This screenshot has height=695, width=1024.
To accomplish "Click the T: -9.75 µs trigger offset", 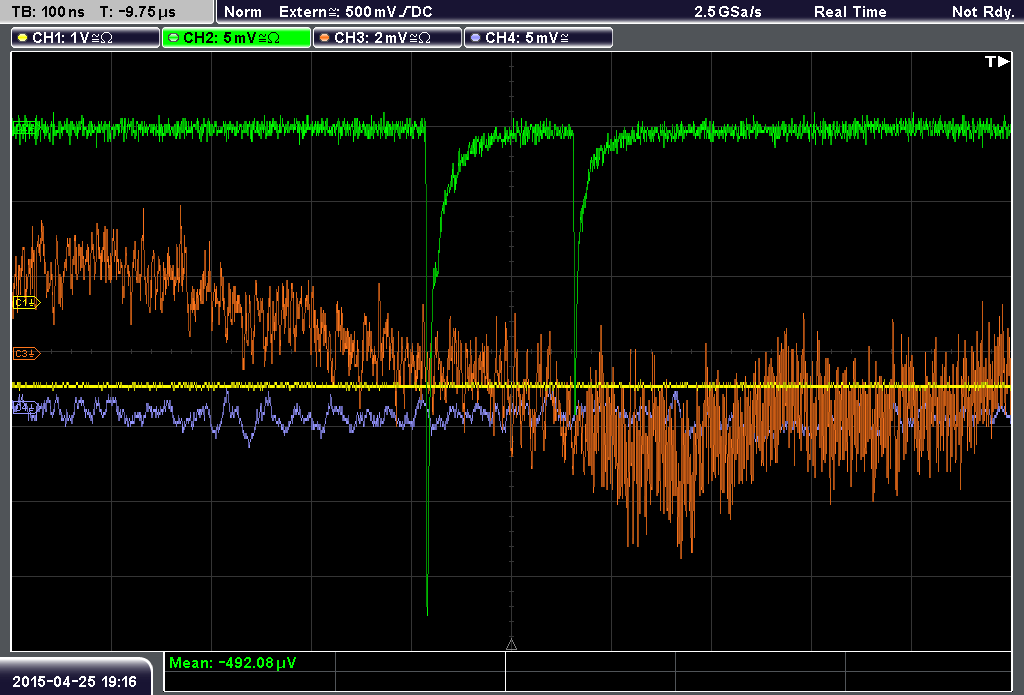I will (138, 12).
